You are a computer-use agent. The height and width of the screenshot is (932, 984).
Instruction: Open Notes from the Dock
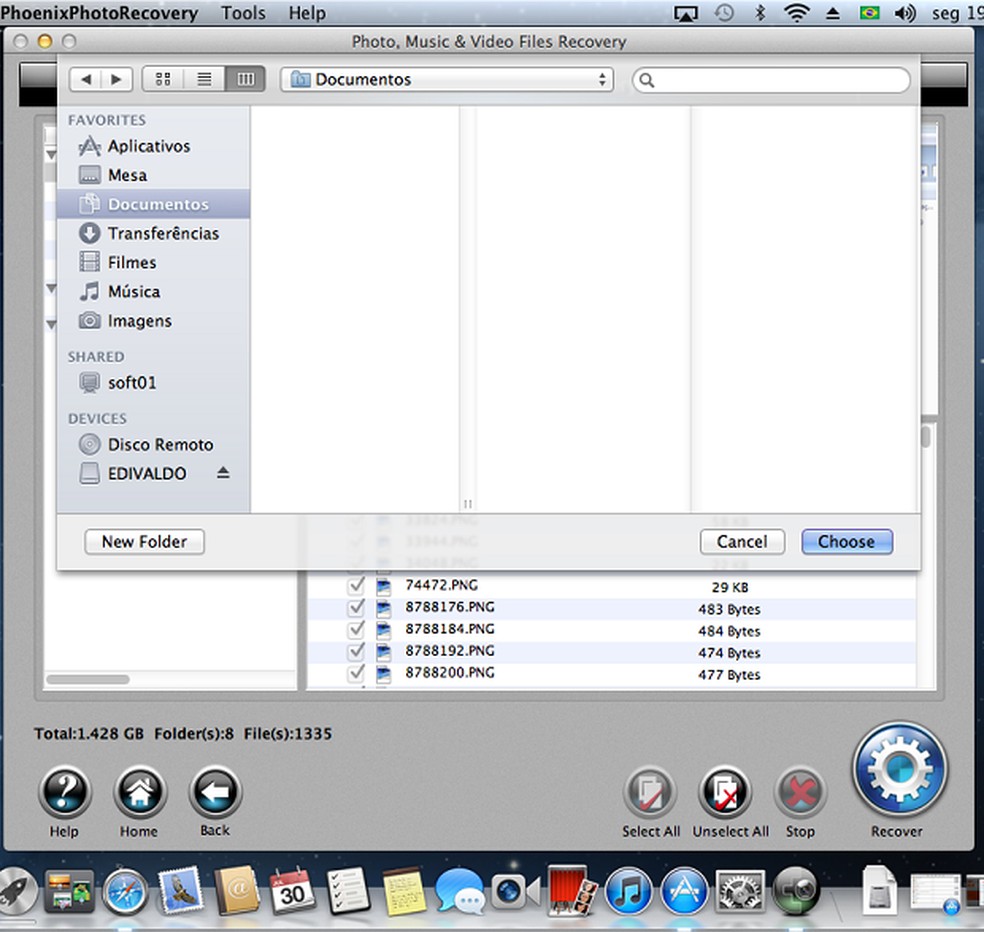(404, 891)
